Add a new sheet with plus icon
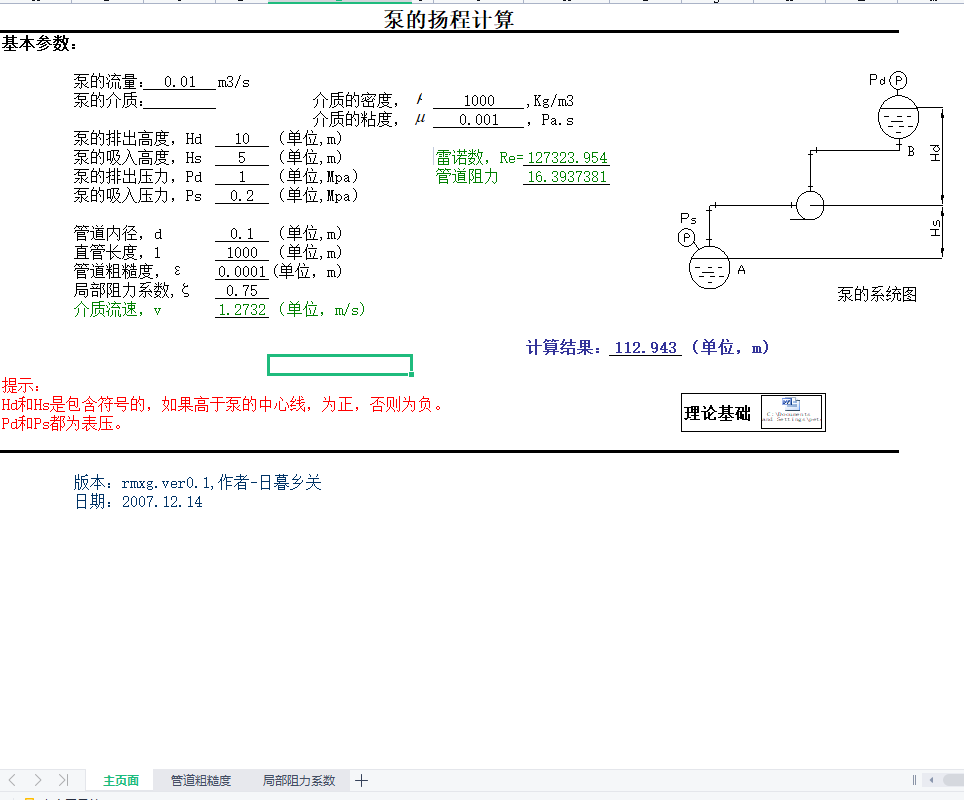964x800 pixels. pos(362,780)
